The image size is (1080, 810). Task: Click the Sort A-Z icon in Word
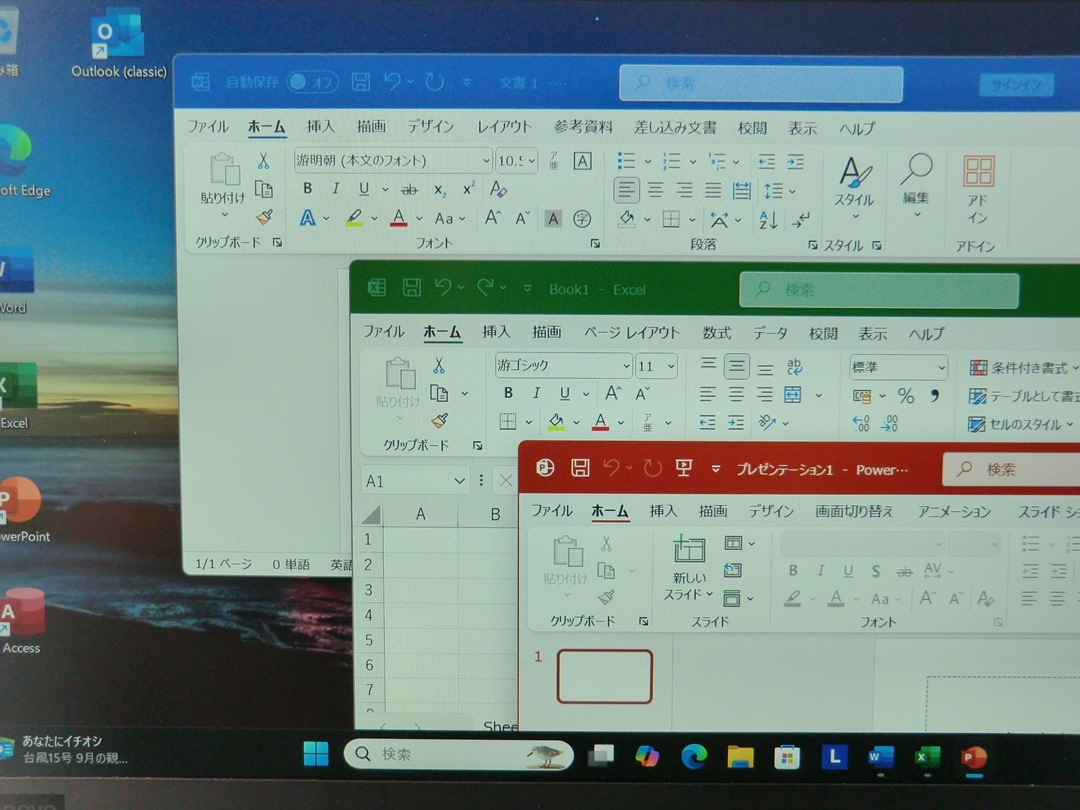(768, 220)
